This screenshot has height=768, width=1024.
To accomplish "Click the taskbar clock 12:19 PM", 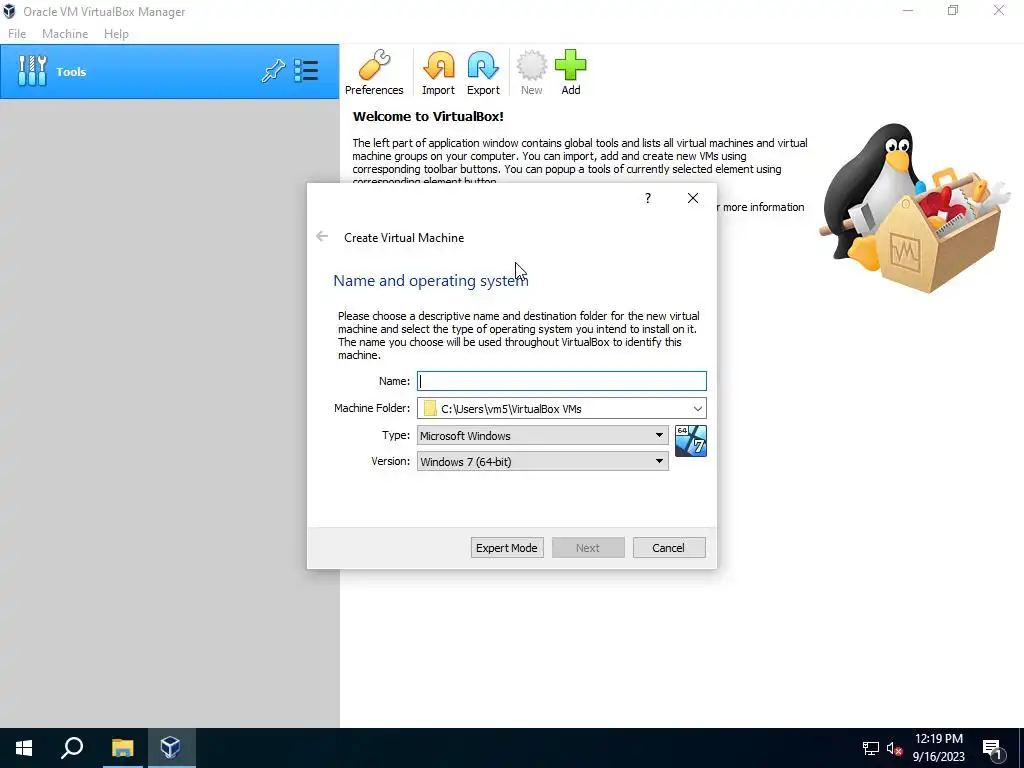I will click(938, 739).
